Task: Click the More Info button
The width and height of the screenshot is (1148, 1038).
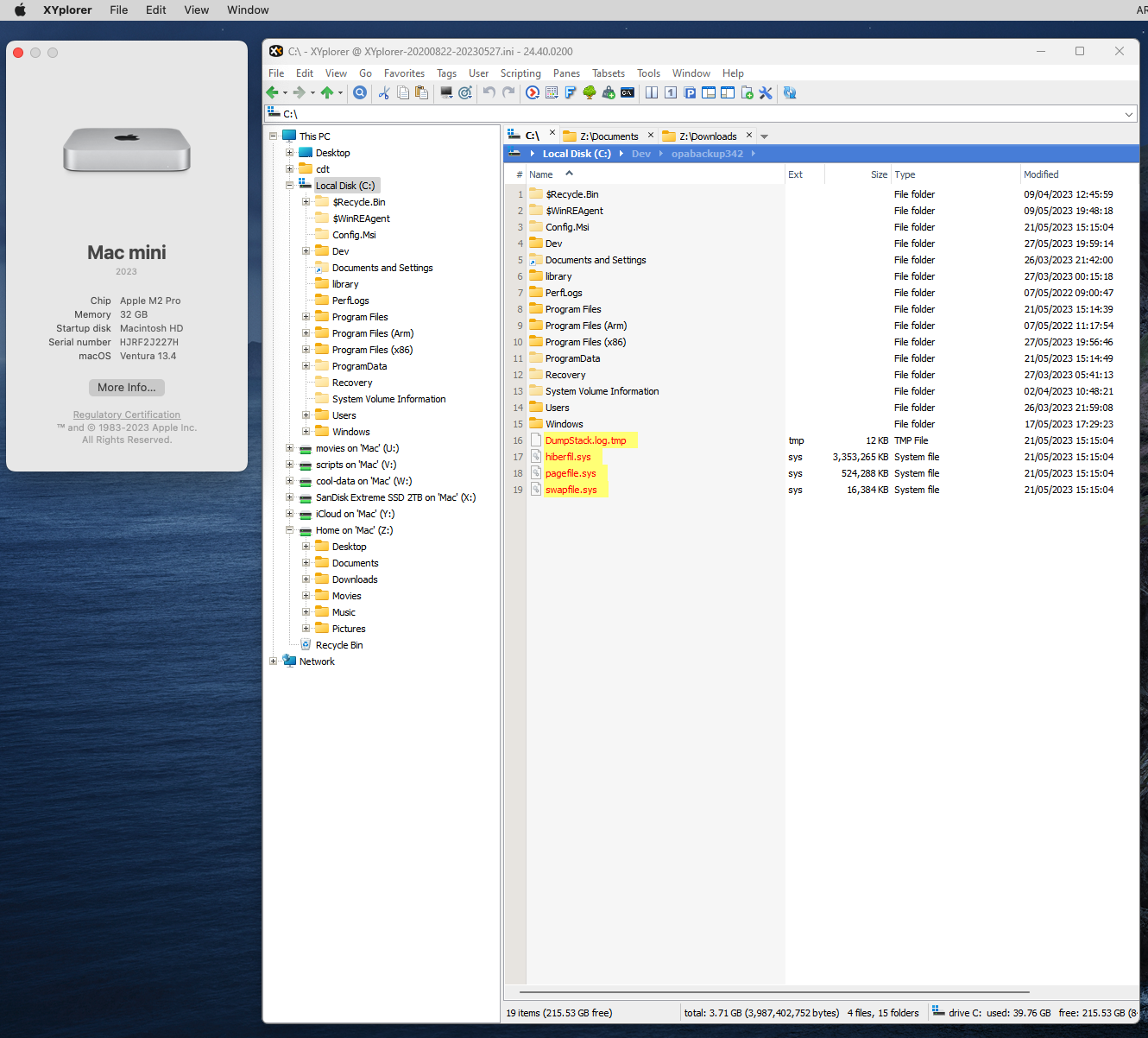Action: tap(126, 387)
